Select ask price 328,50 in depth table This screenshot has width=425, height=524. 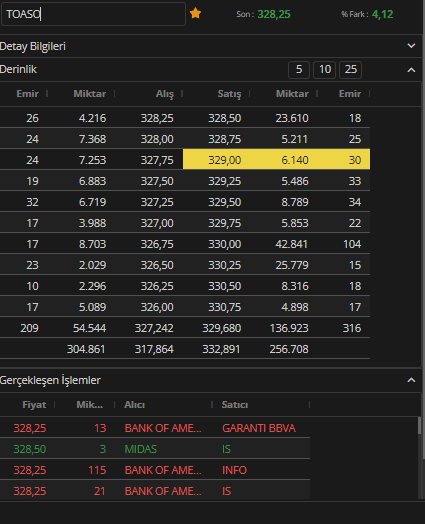[x=225, y=118]
